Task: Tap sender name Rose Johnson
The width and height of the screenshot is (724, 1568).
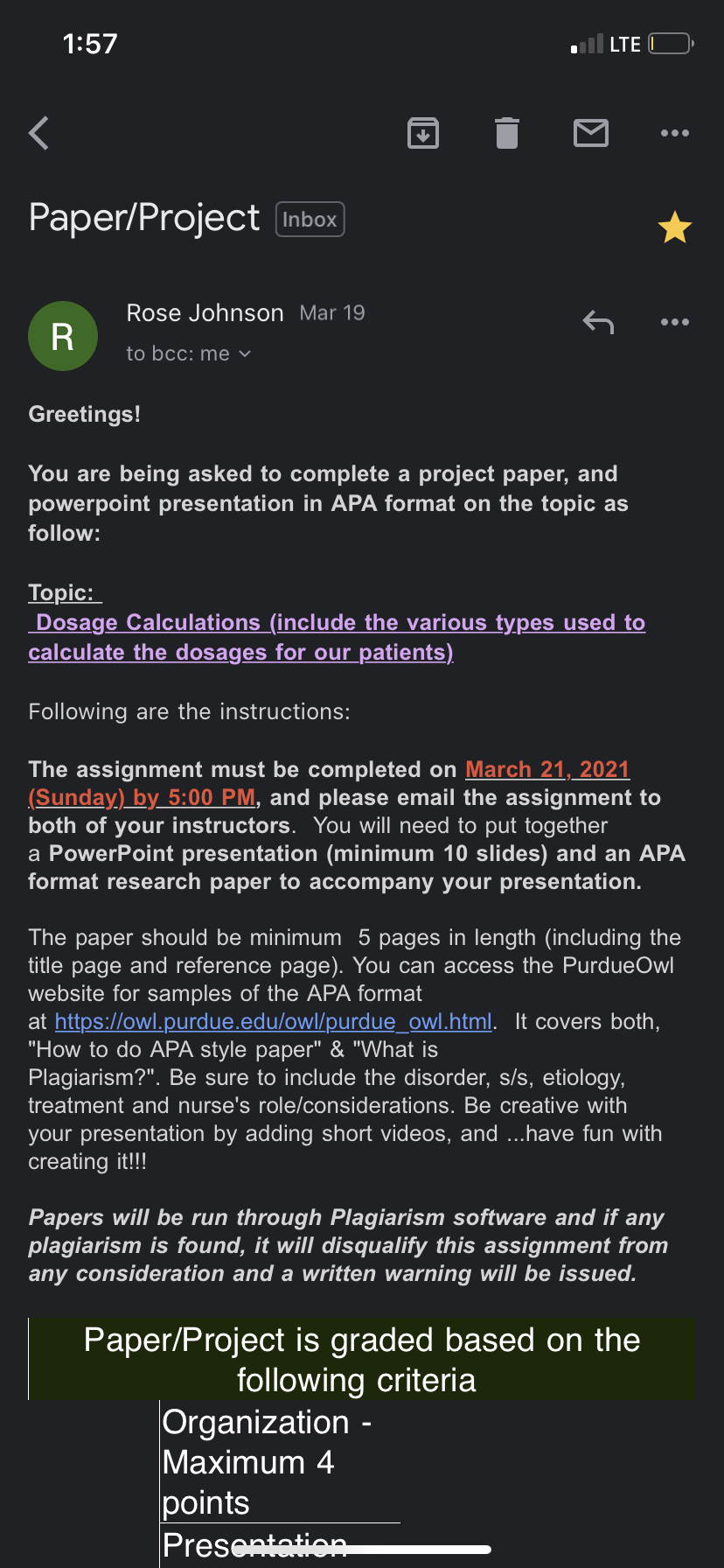Action: point(205,312)
